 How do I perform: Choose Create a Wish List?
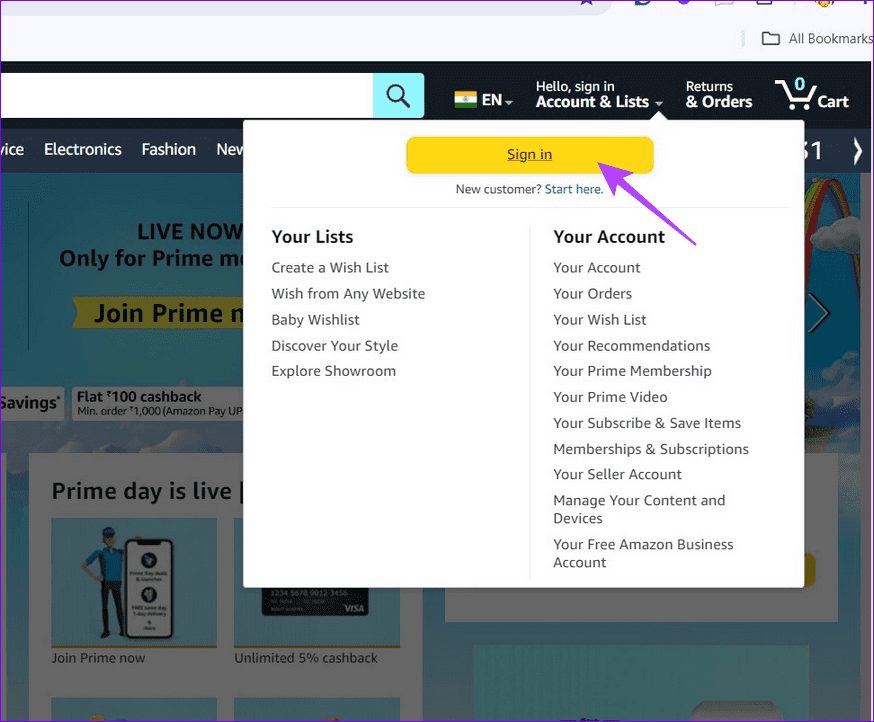tap(330, 268)
